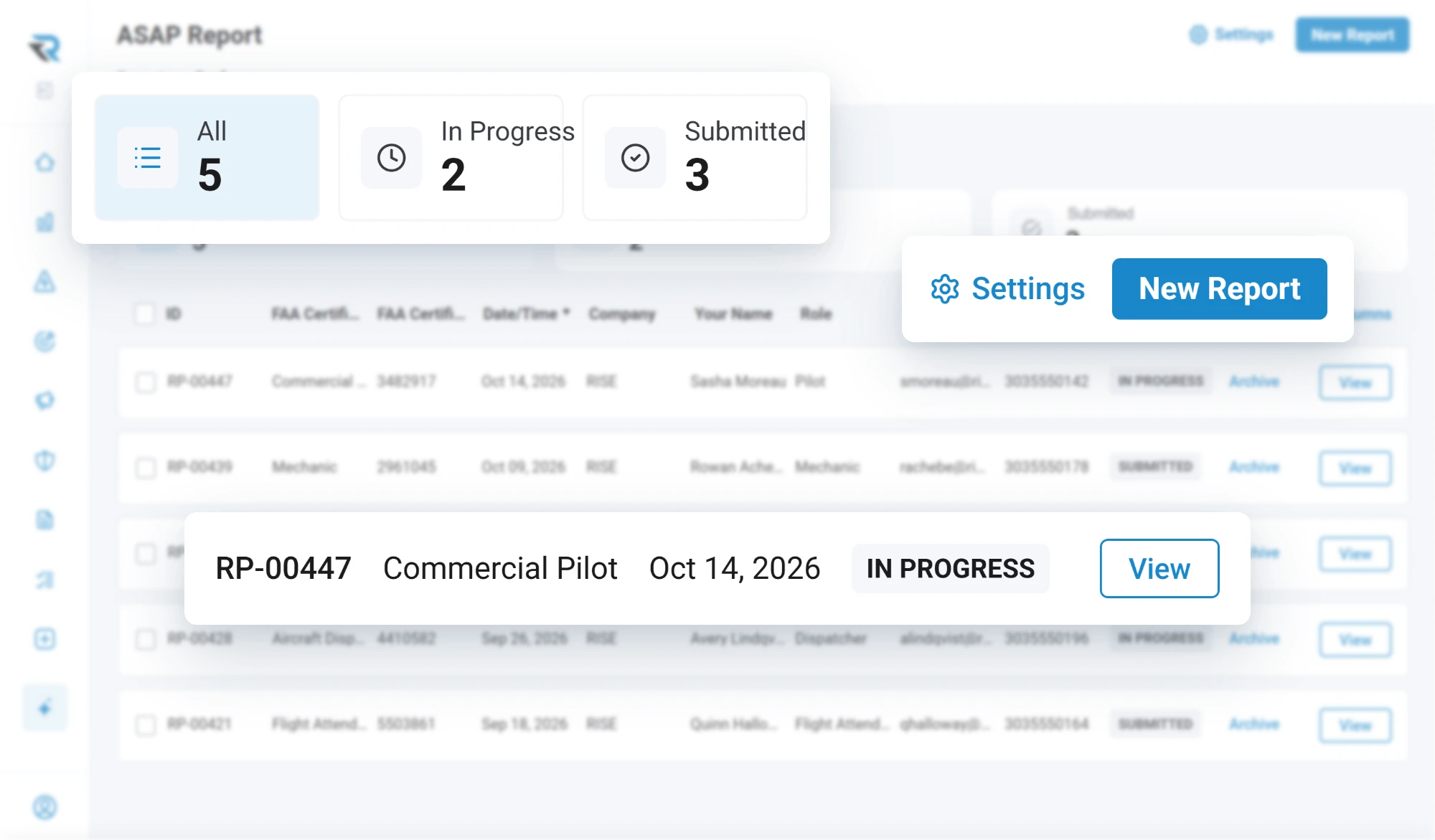Open the user profile icon at sidebar bottom
Viewport: 1435px width, 840px height.
click(x=44, y=807)
